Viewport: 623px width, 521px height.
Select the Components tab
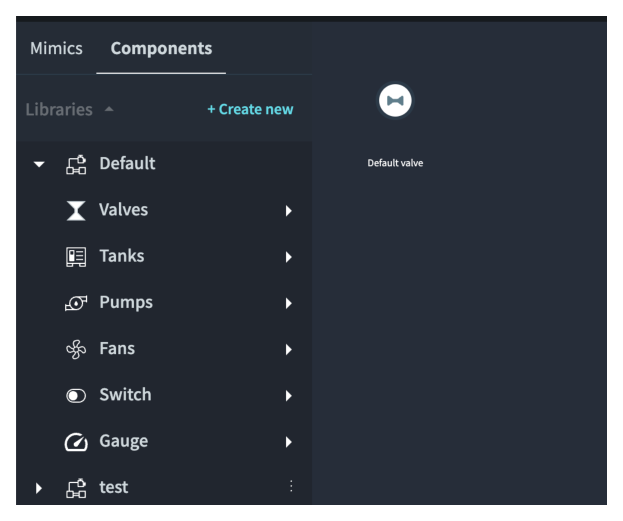(x=161, y=48)
